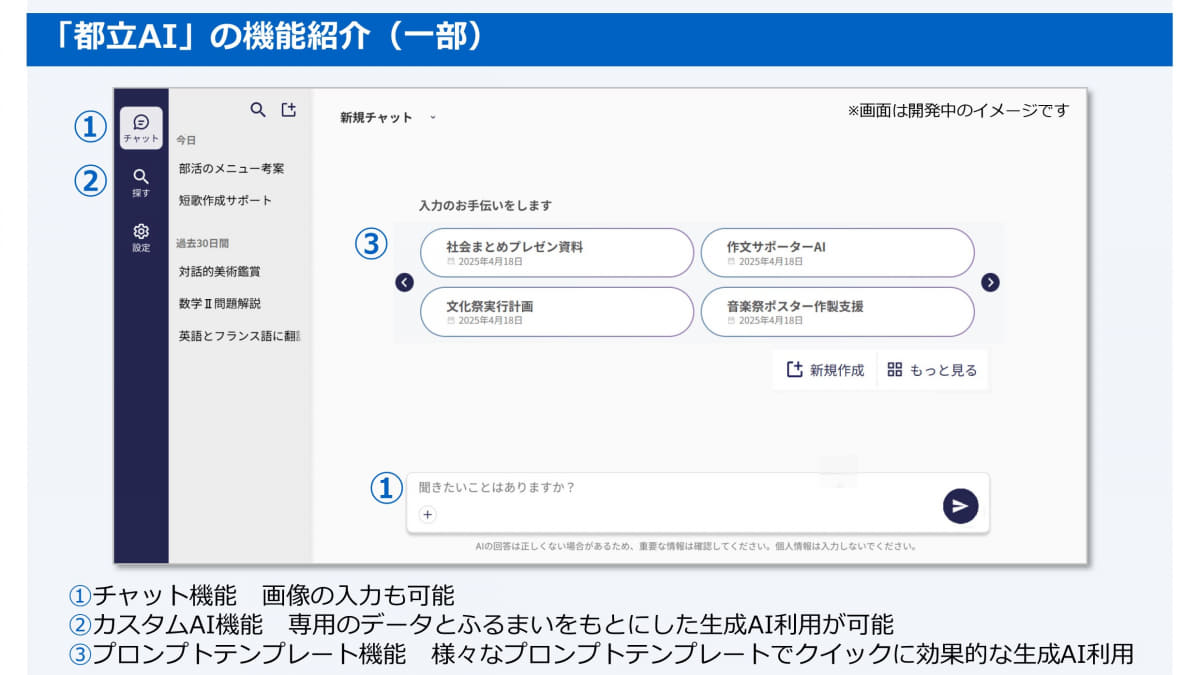Click the 今日 section label
This screenshot has height=675, width=1200.
[x=186, y=141]
